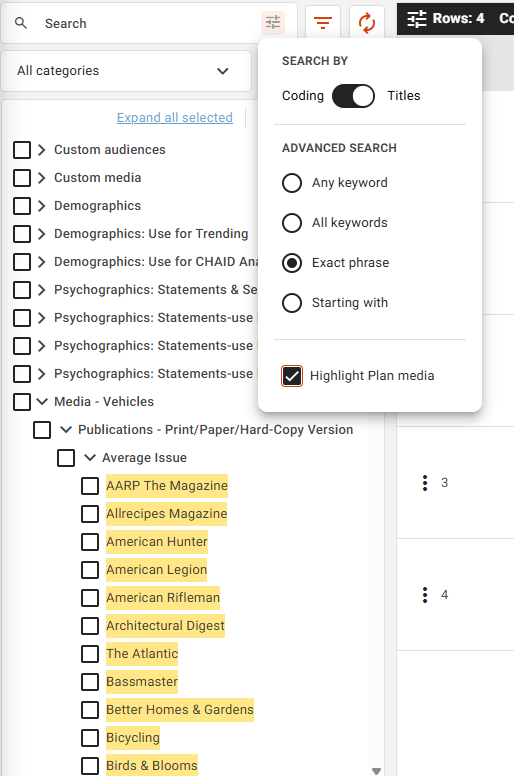Image resolution: width=514 pixels, height=776 pixels.
Task: Click the red filter icon
Action: coord(323,23)
